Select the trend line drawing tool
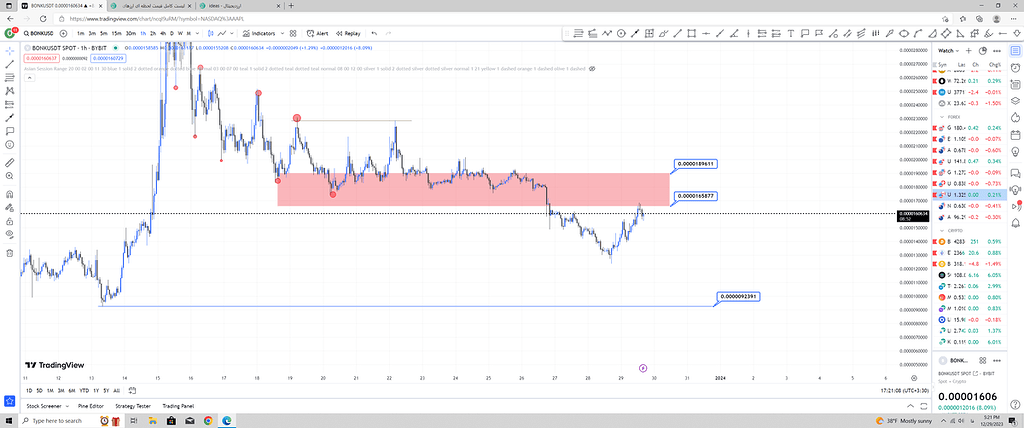Viewport: 1024px width, 428px height. 10,63
